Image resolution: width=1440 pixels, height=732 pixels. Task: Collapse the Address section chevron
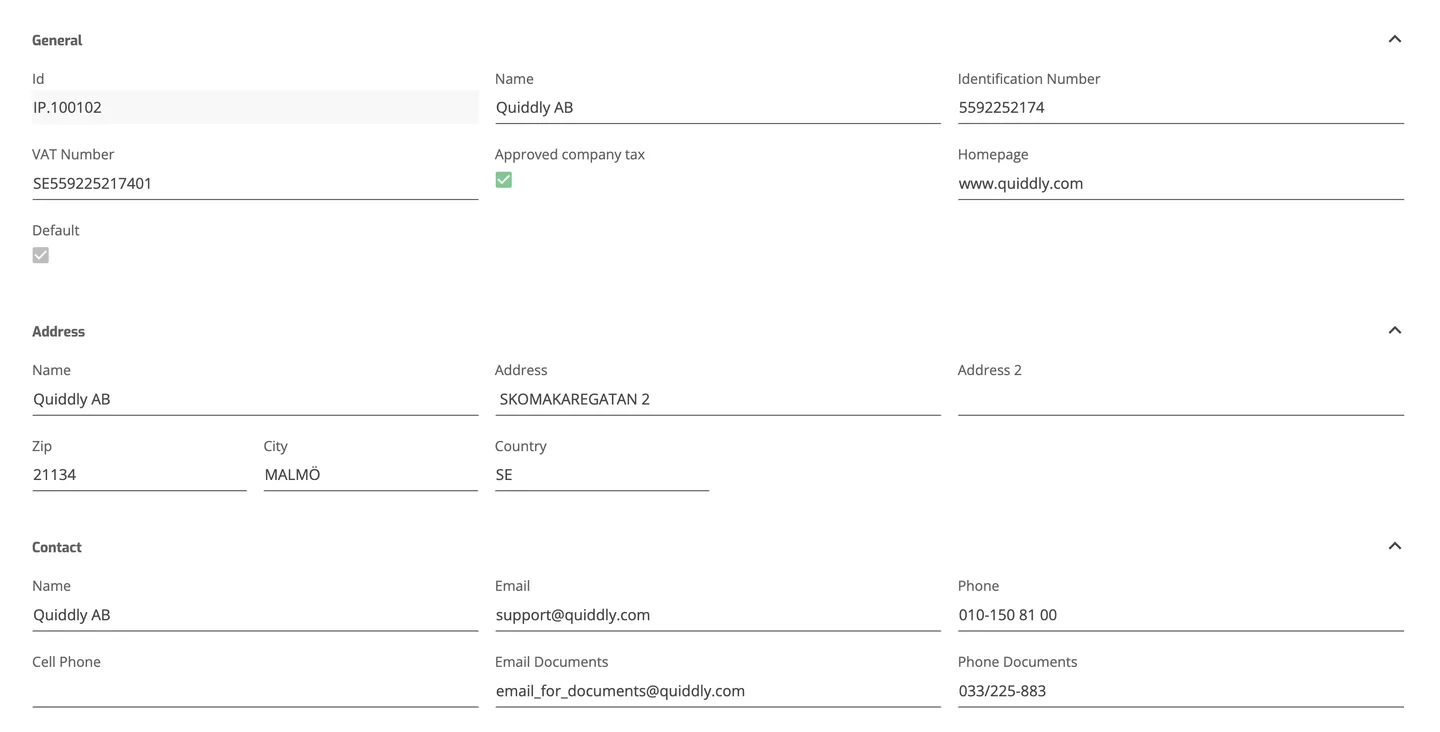(1394, 330)
